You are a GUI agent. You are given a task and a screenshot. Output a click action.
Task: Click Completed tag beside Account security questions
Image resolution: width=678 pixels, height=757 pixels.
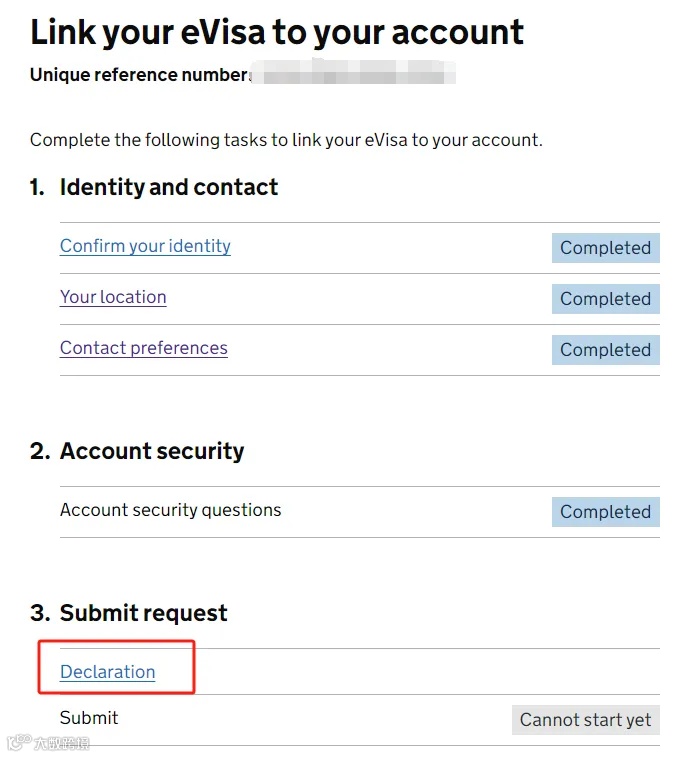tap(606, 512)
